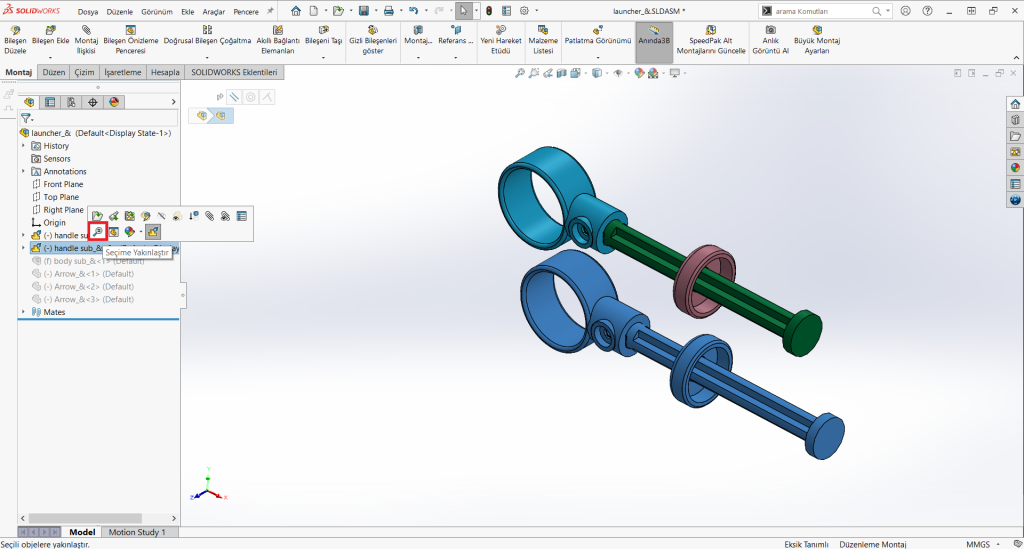Click the Save disk icon
This screenshot has height=549, width=1024.
click(363, 11)
